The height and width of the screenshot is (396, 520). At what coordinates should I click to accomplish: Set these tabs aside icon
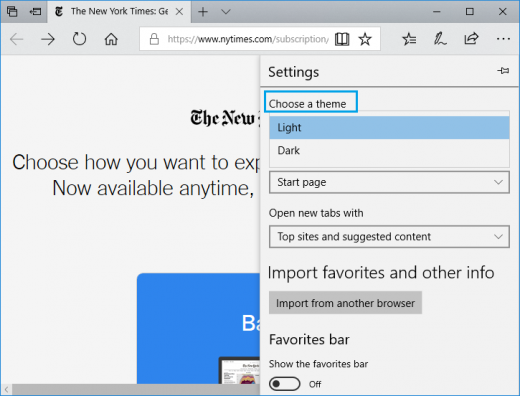point(35,12)
